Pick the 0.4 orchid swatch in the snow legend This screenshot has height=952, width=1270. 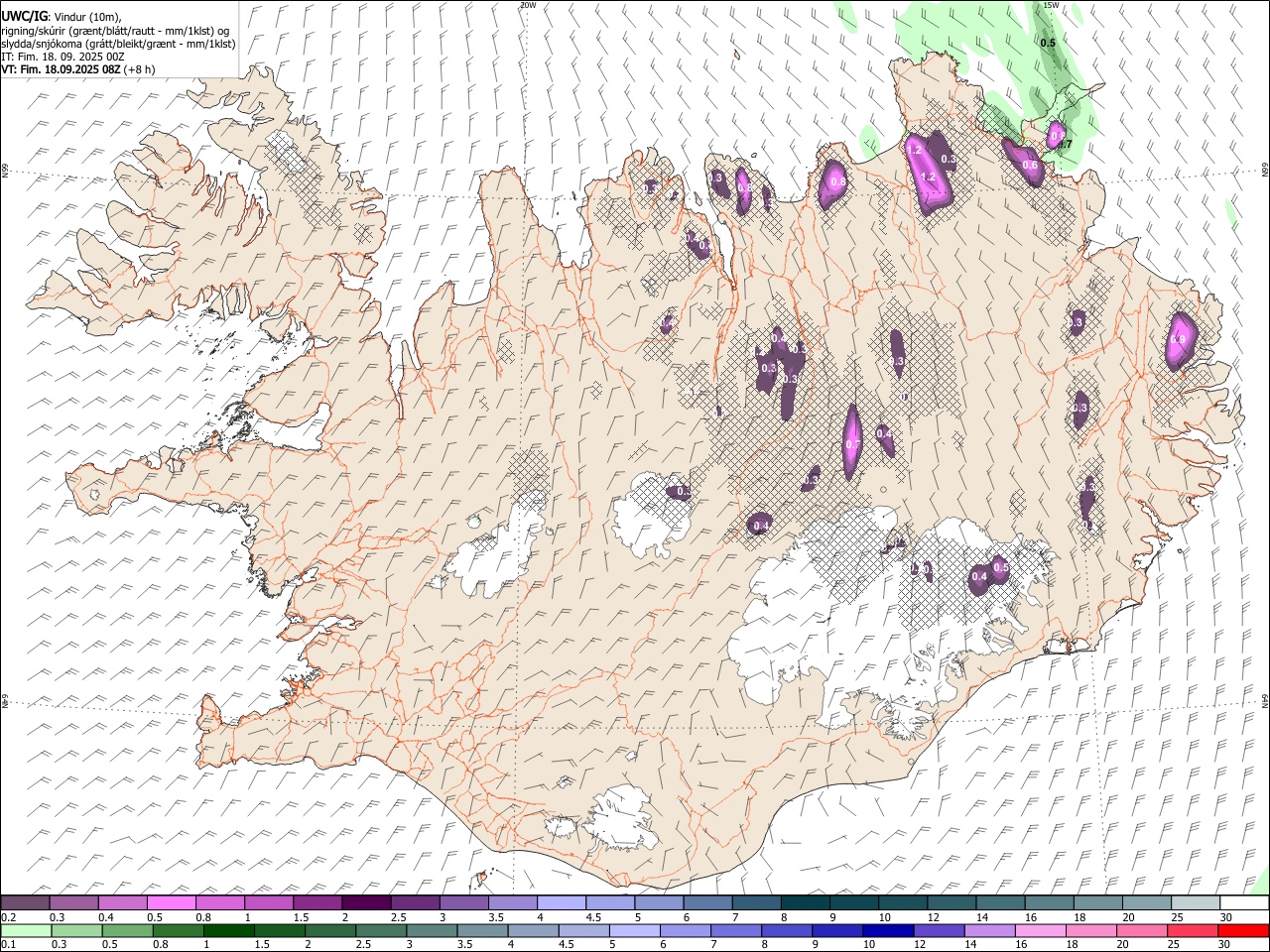123,902
